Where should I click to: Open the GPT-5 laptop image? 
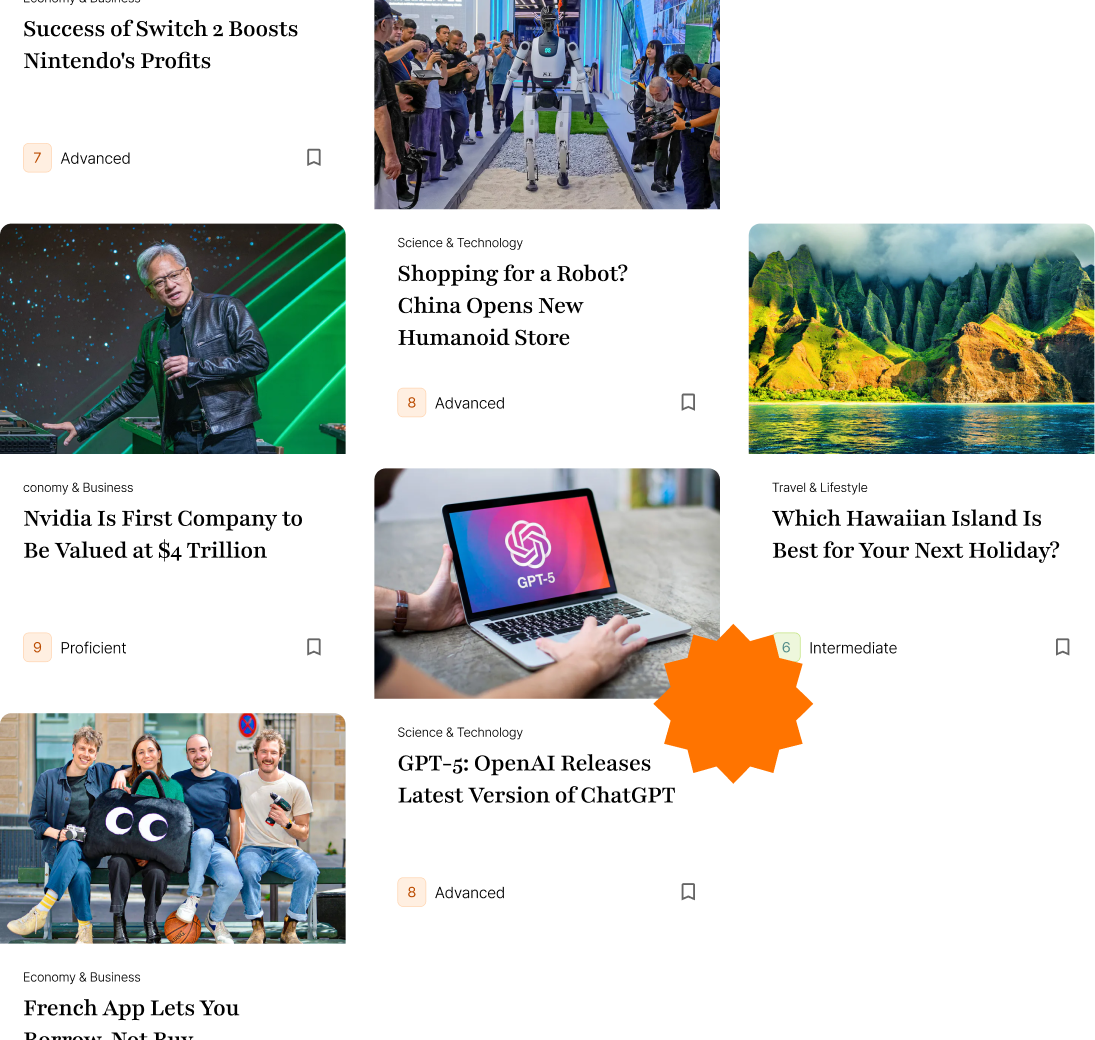pyautogui.click(x=547, y=583)
